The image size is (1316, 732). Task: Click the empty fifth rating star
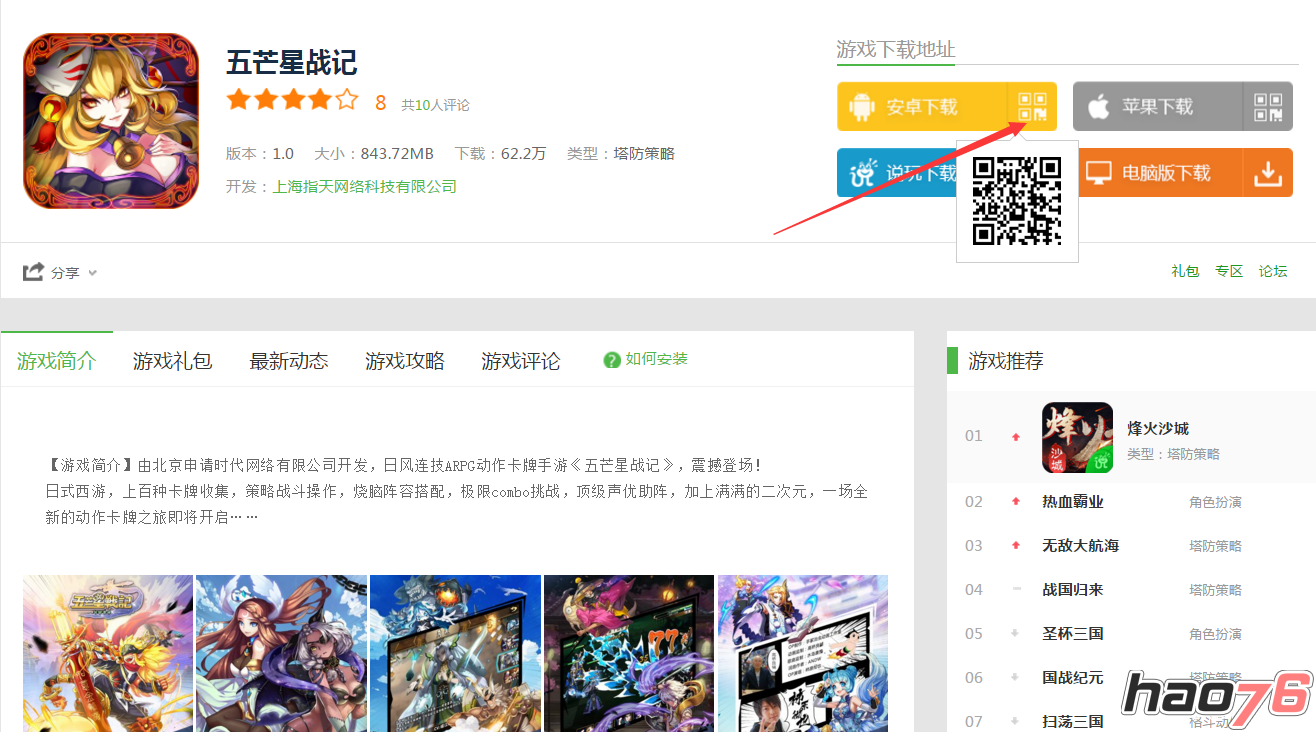point(346,100)
